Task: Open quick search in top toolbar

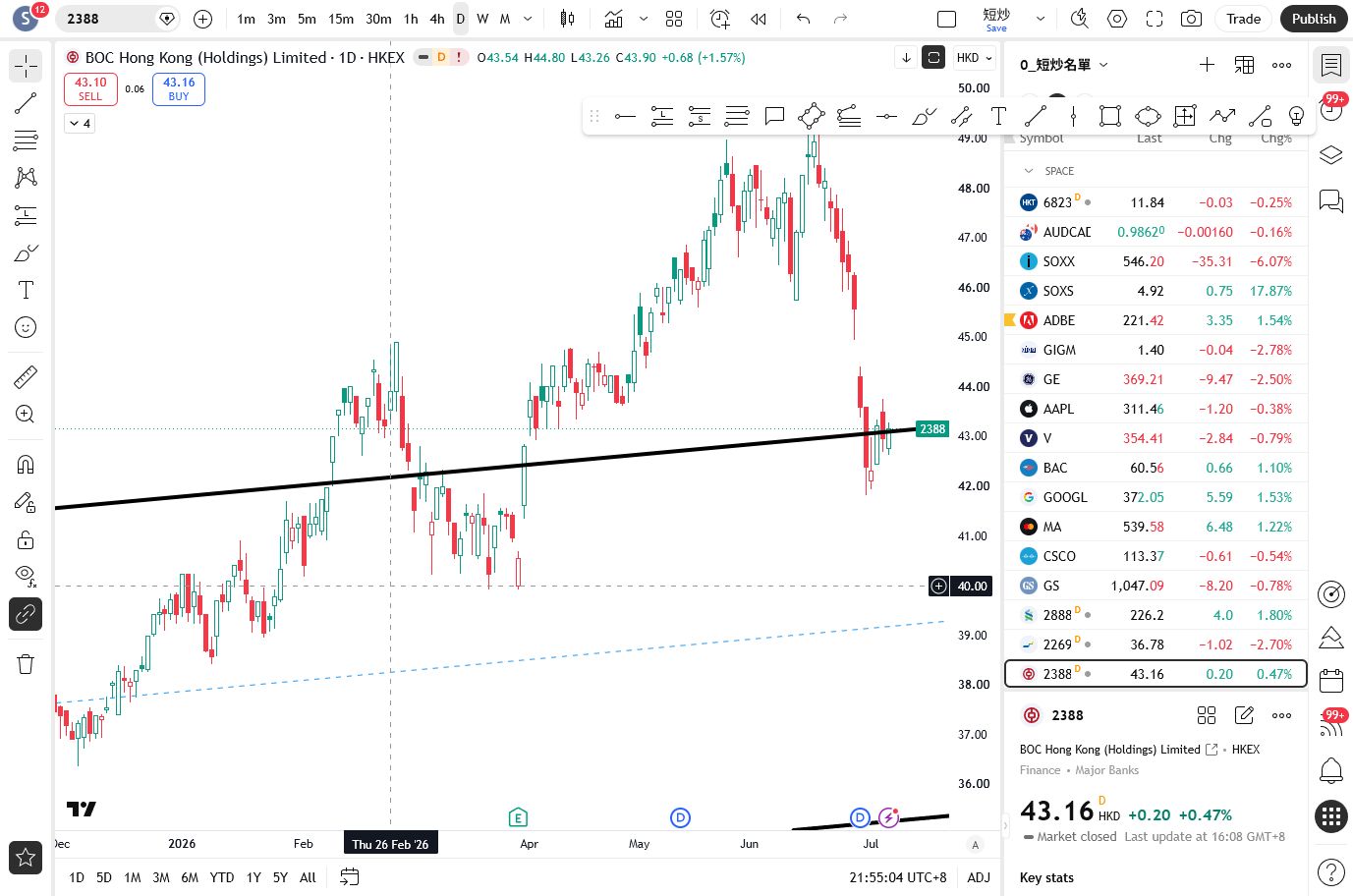Action: pyautogui.click(x=1079, y=19)
